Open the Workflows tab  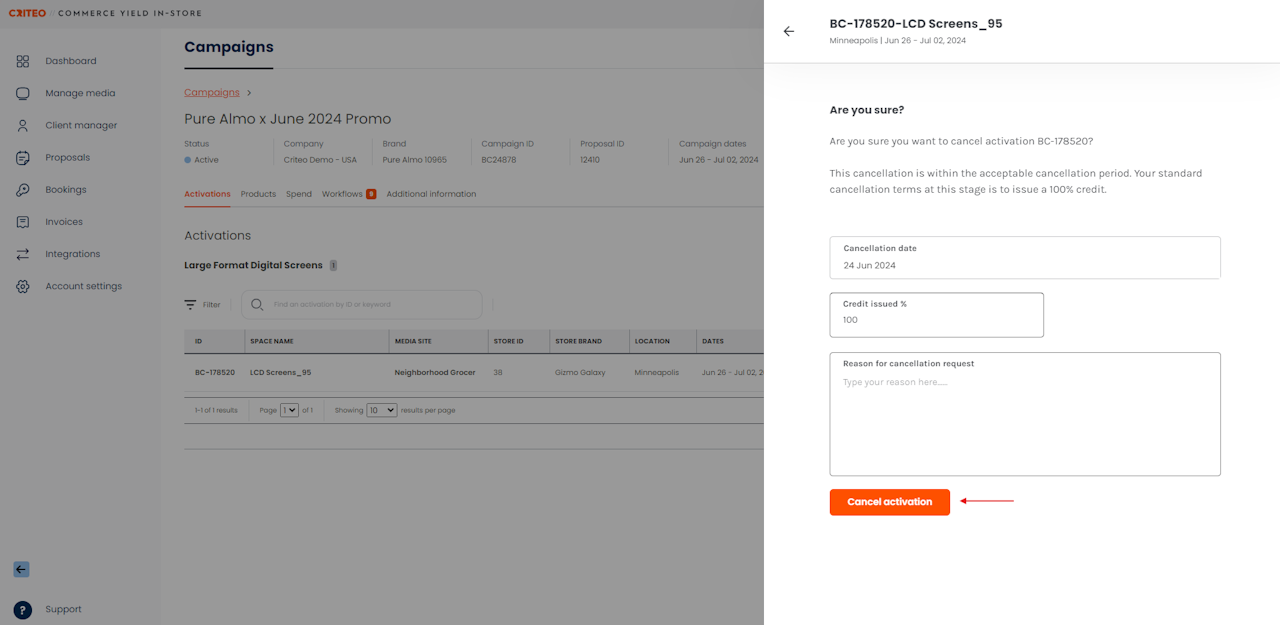pos(342,194)
